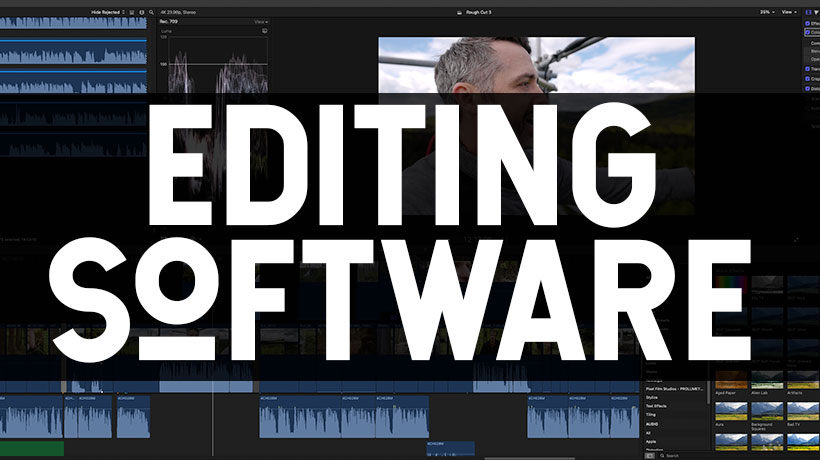Toggle the Crop checkbox
820x460 pixels.
pyautogui.click(x=807, y=79)
